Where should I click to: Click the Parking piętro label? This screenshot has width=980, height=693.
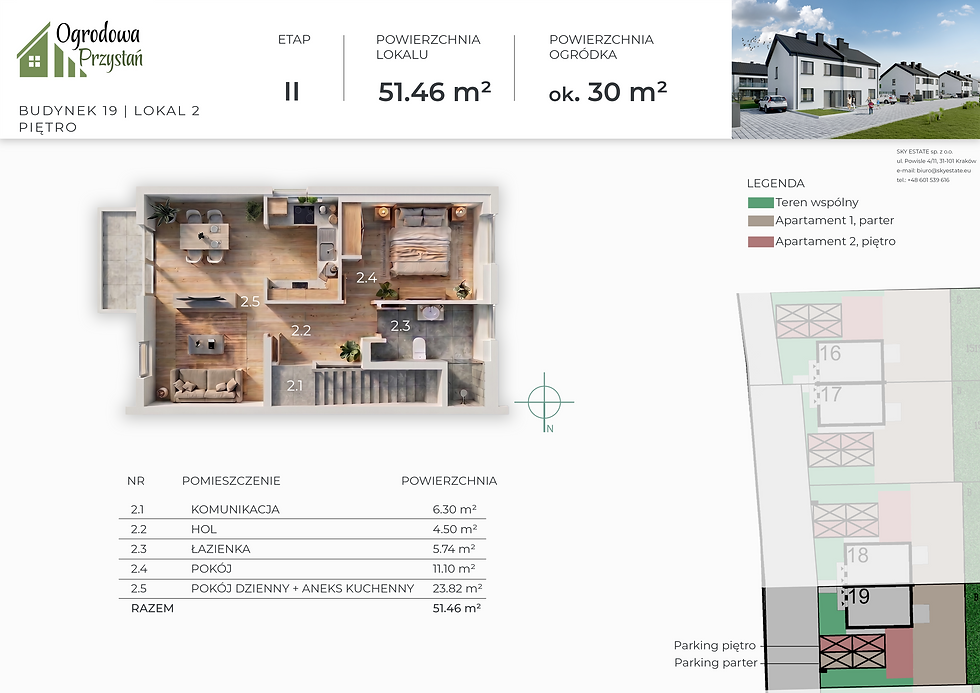pyautogui.click(x=714, y=646)
